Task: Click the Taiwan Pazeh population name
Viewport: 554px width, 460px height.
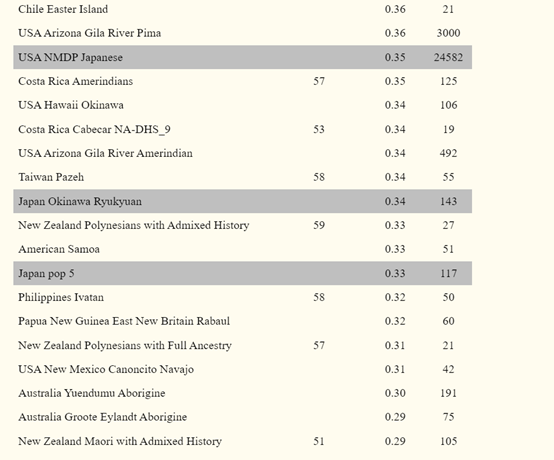Action: [x=51, y=177]
